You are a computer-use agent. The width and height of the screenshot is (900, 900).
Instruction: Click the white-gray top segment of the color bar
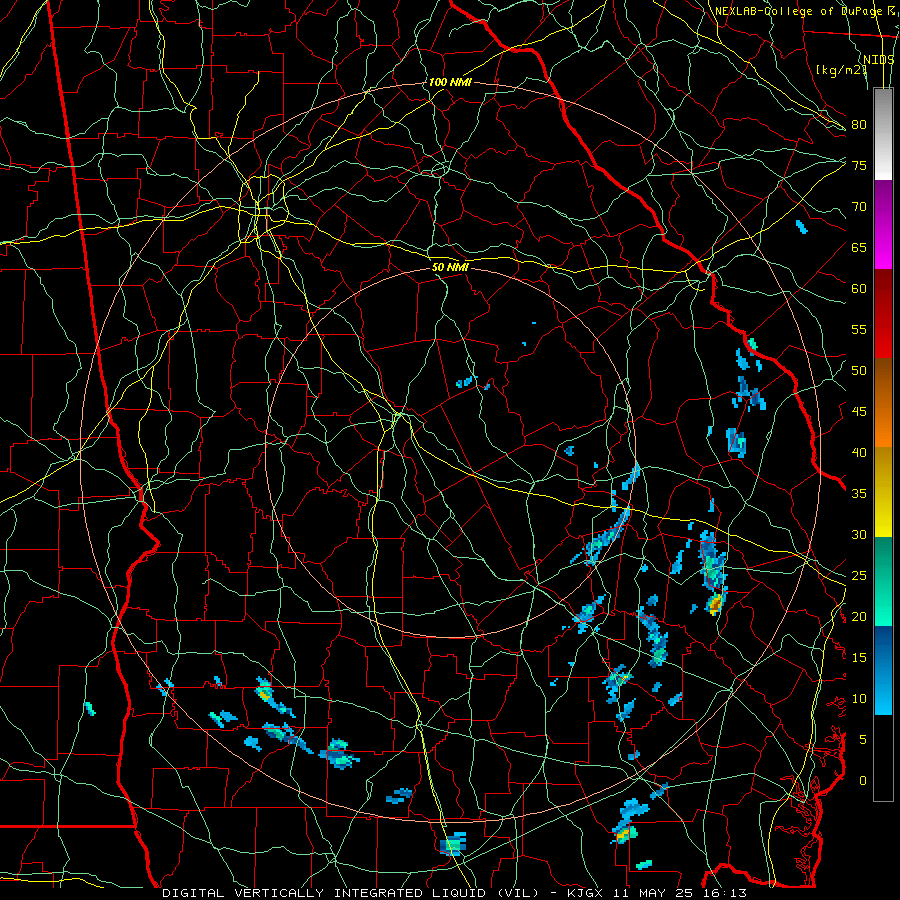pyautogui.click(x=883, y=134)
